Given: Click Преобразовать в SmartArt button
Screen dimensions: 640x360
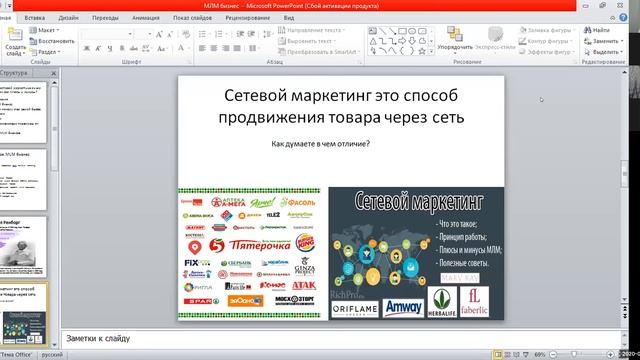Looking at the screenshot, I should pos(319,52).
